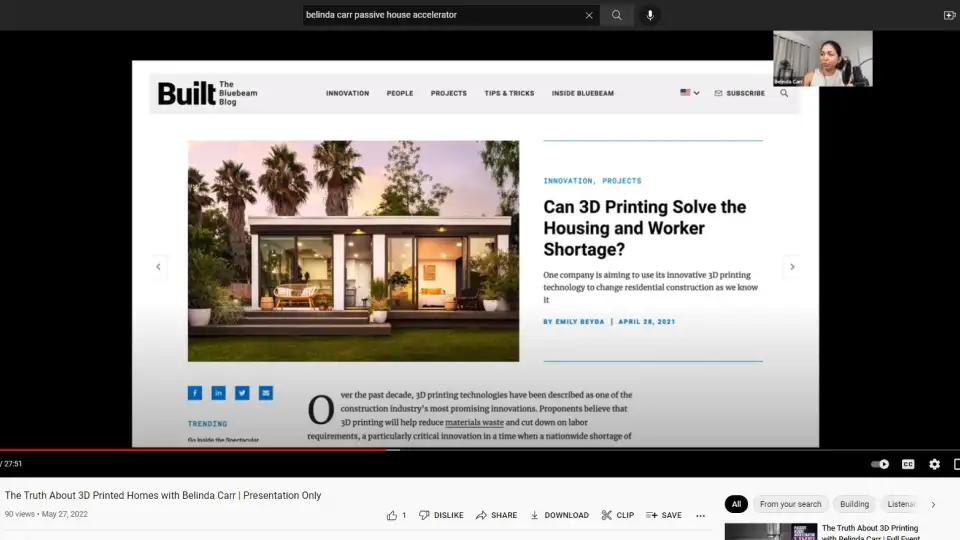
Task: Open the Create video icon
Action: point(949,15)
